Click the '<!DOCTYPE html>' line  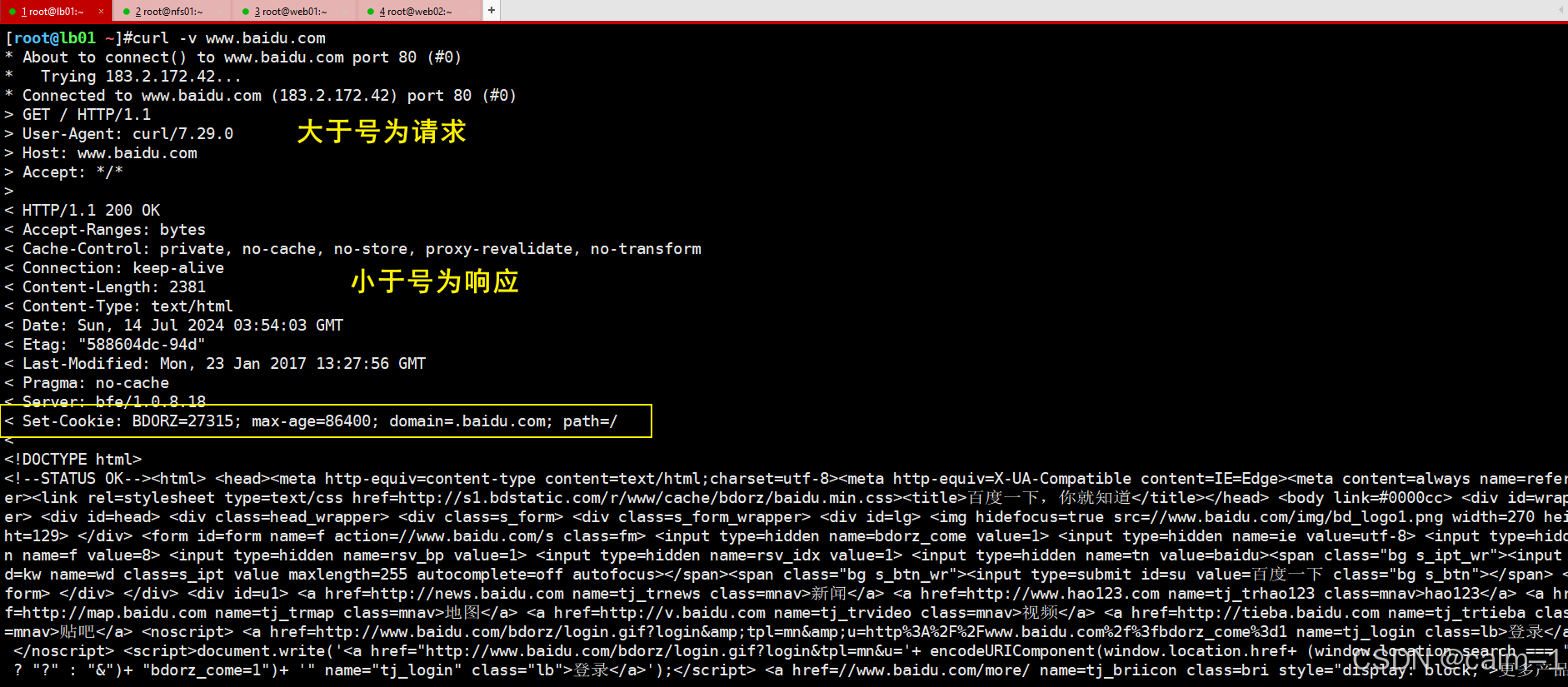tap(73, 460)
